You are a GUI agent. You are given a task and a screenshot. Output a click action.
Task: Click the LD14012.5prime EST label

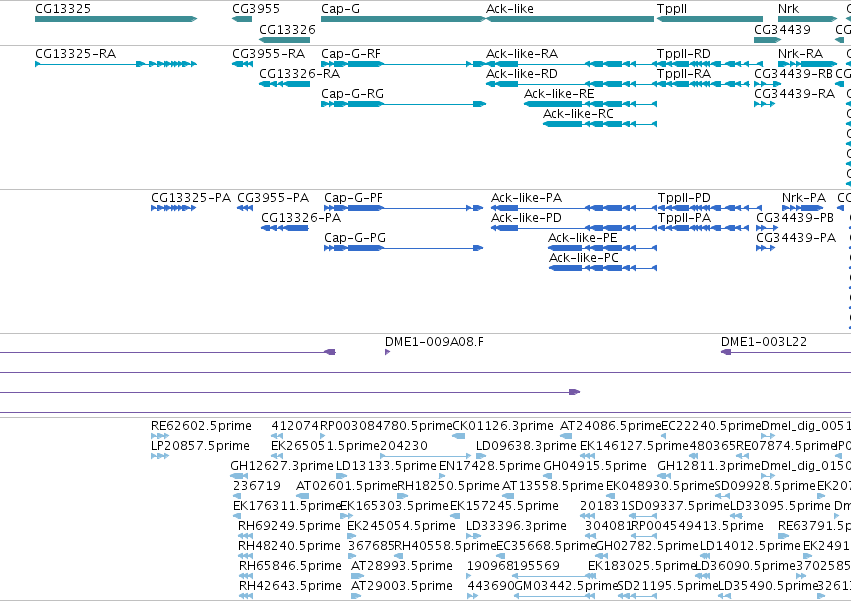[750, 546]
